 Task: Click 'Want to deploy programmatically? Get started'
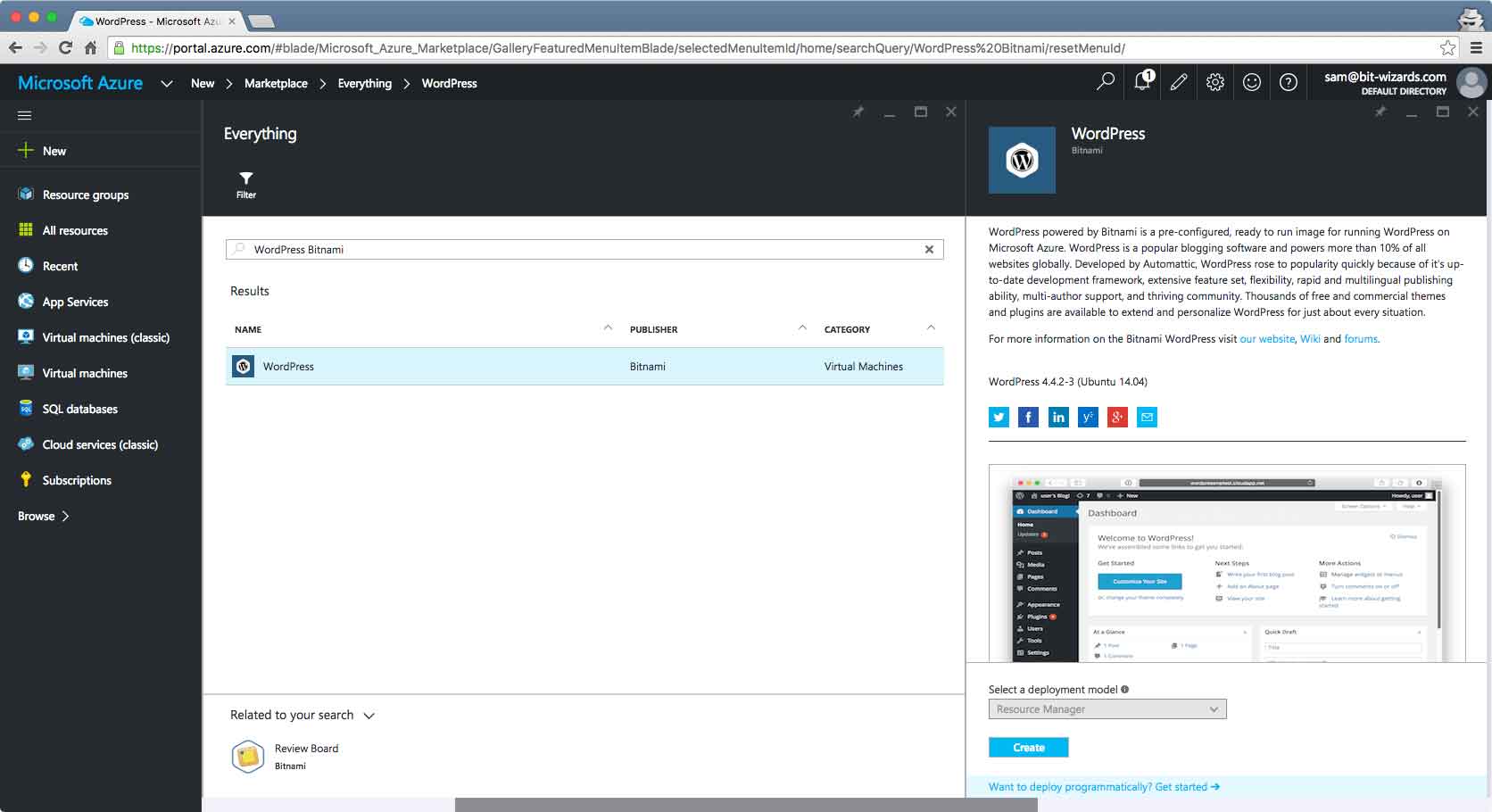(1104, 787)
